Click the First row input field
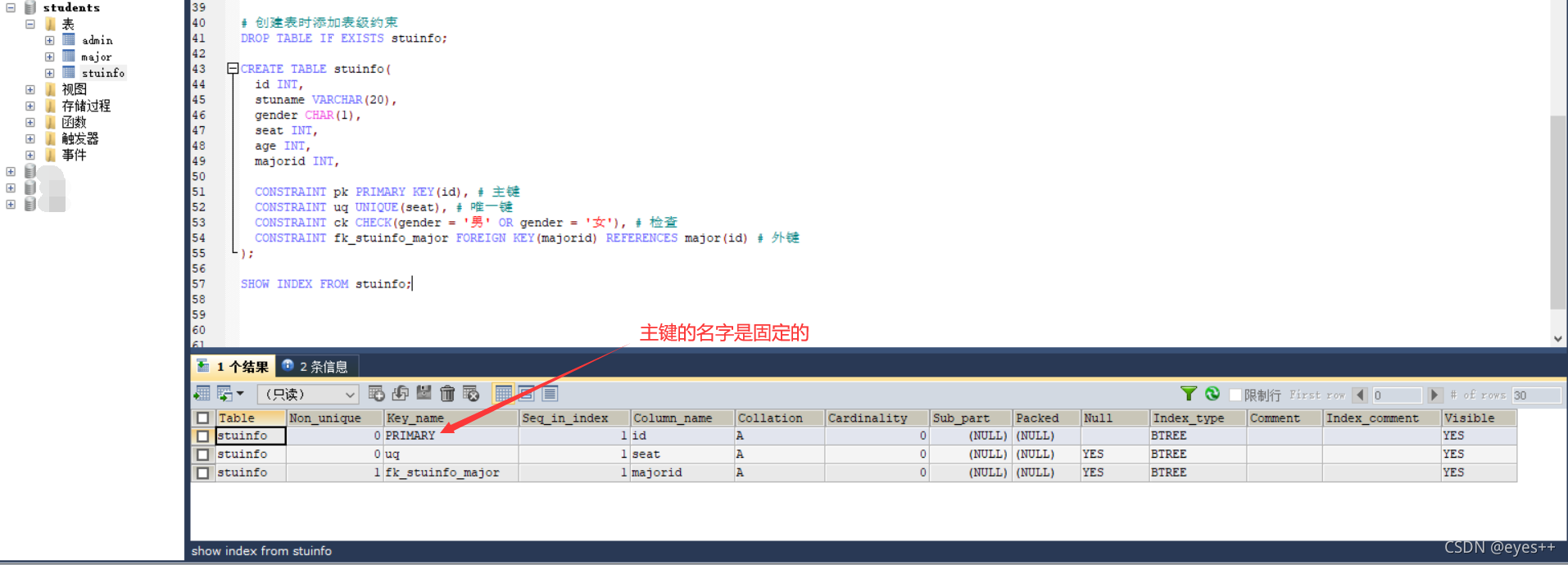This screenshot has height=565, width=1568. (x=1397, y=395)
